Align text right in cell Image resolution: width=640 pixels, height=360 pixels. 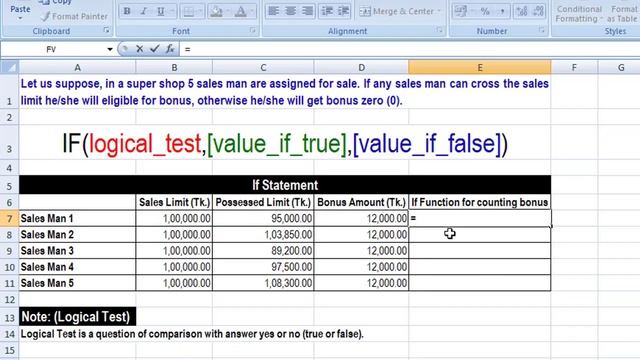coord(307,11)
